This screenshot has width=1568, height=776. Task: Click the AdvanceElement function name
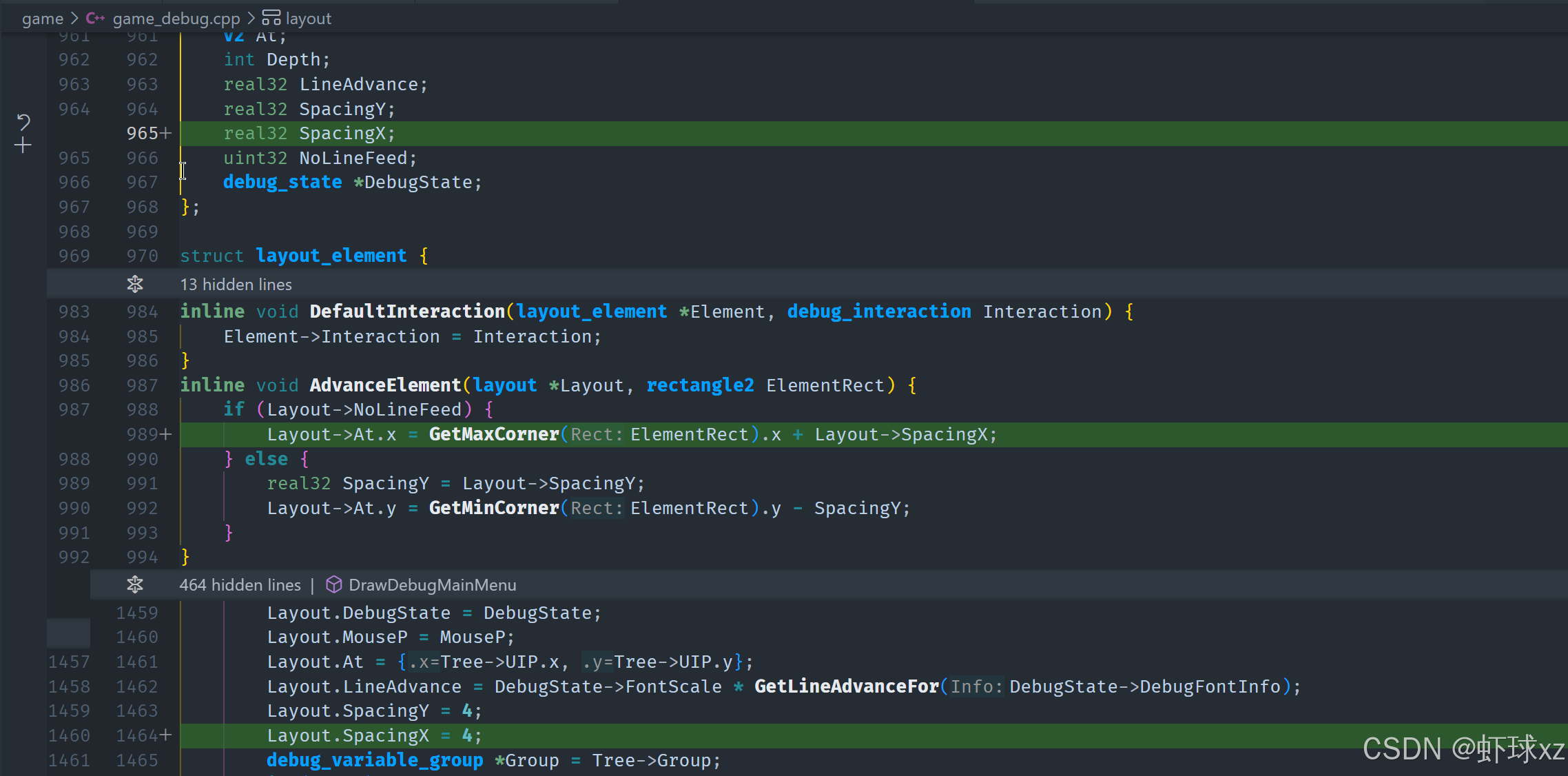click(x=385, y=385)
